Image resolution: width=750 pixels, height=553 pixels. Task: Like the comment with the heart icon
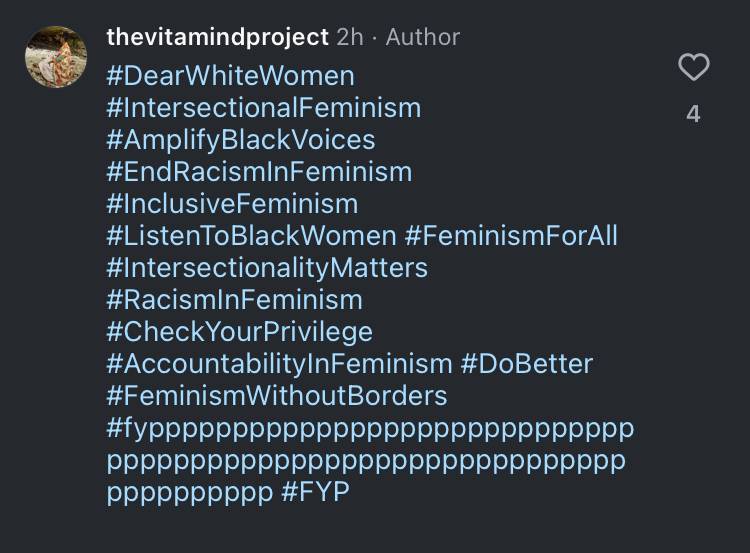click(694, 67)
